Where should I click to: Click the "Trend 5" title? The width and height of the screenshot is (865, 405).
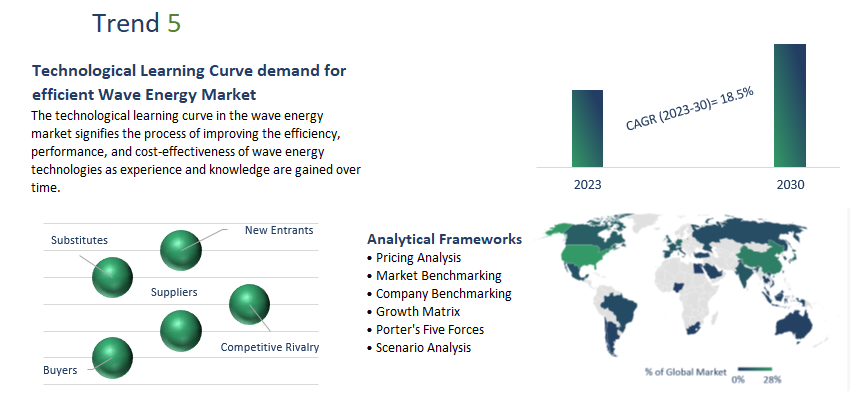136,24
